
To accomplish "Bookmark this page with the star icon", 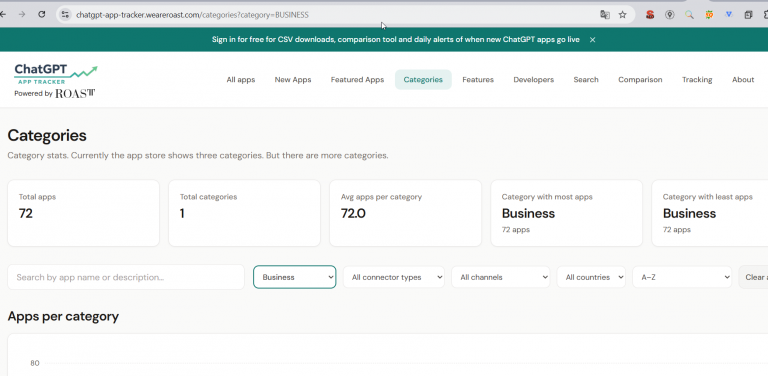I will [623, 15].
